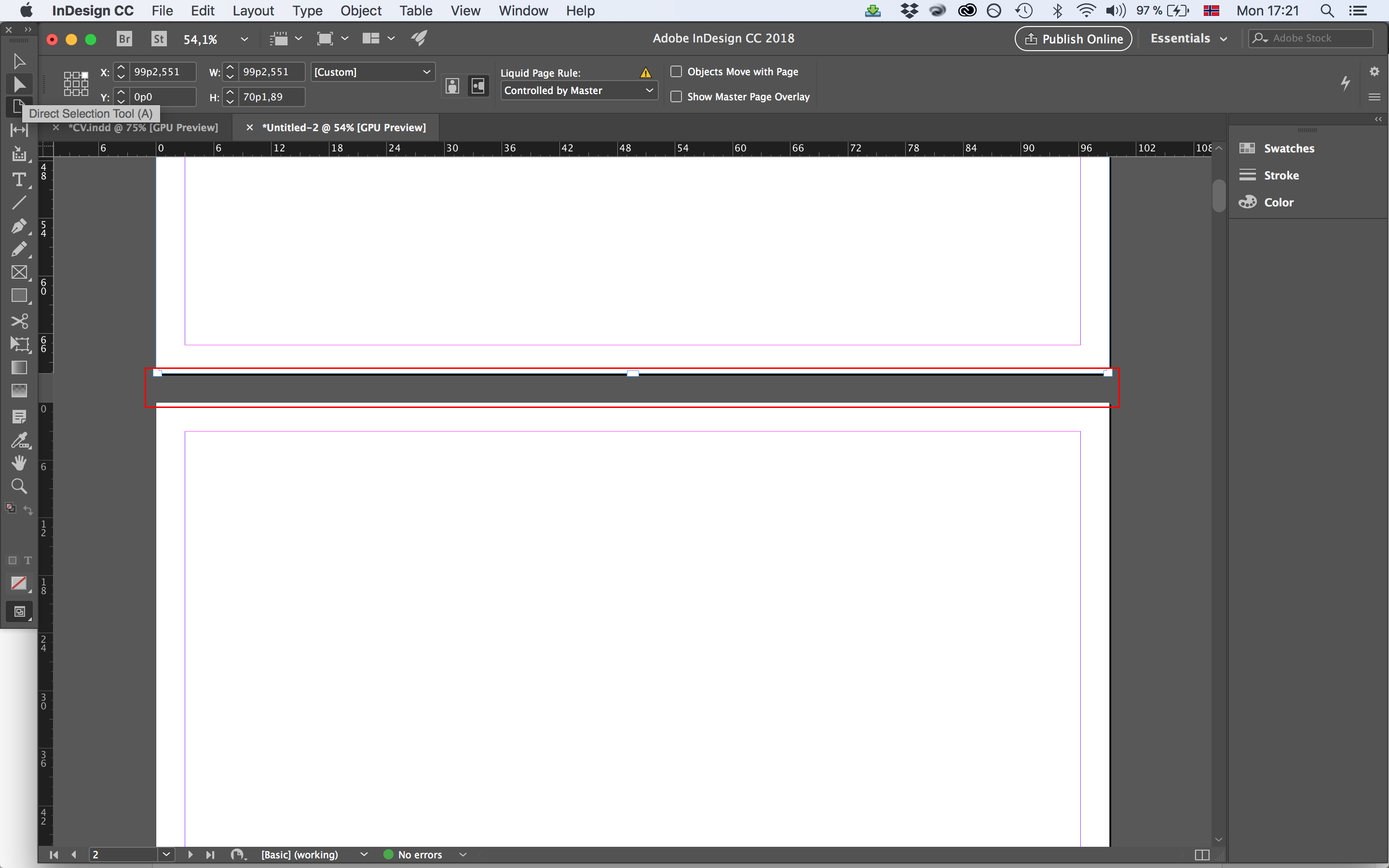This screenshot has width=1389, height=868.
Task: Select the Pencil tool in toolbar
Action: click(x=19, y=249)
